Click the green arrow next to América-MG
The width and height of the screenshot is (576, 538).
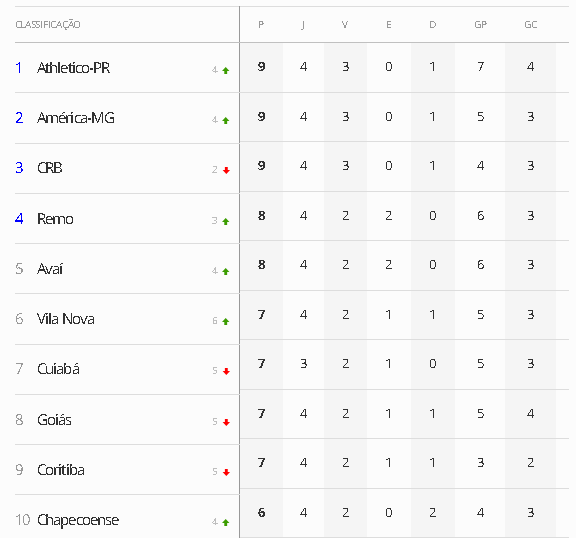click(226, 120)
